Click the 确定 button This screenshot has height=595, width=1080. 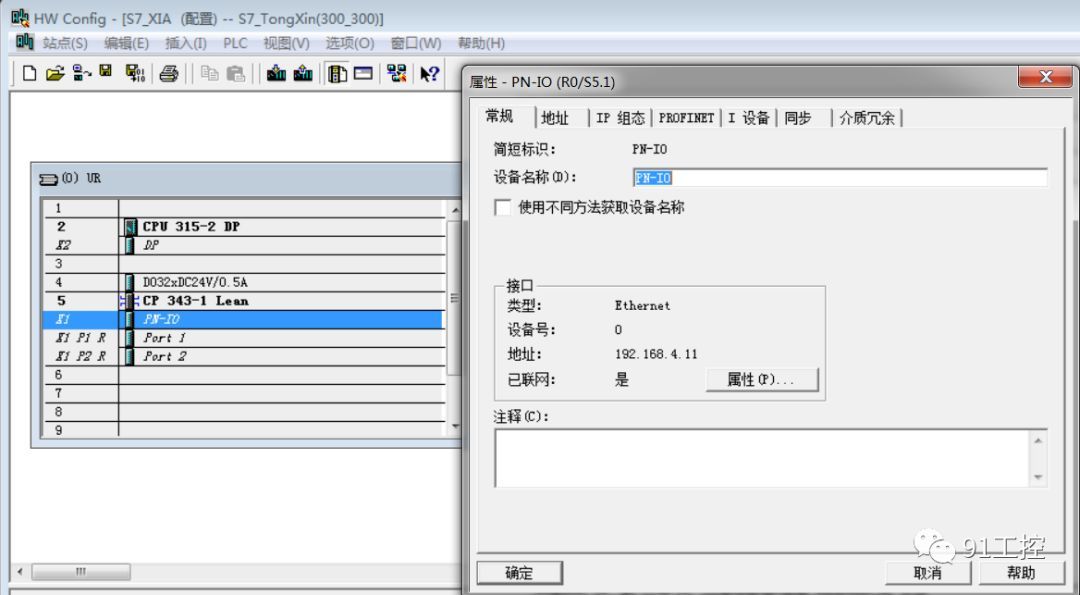519,573
